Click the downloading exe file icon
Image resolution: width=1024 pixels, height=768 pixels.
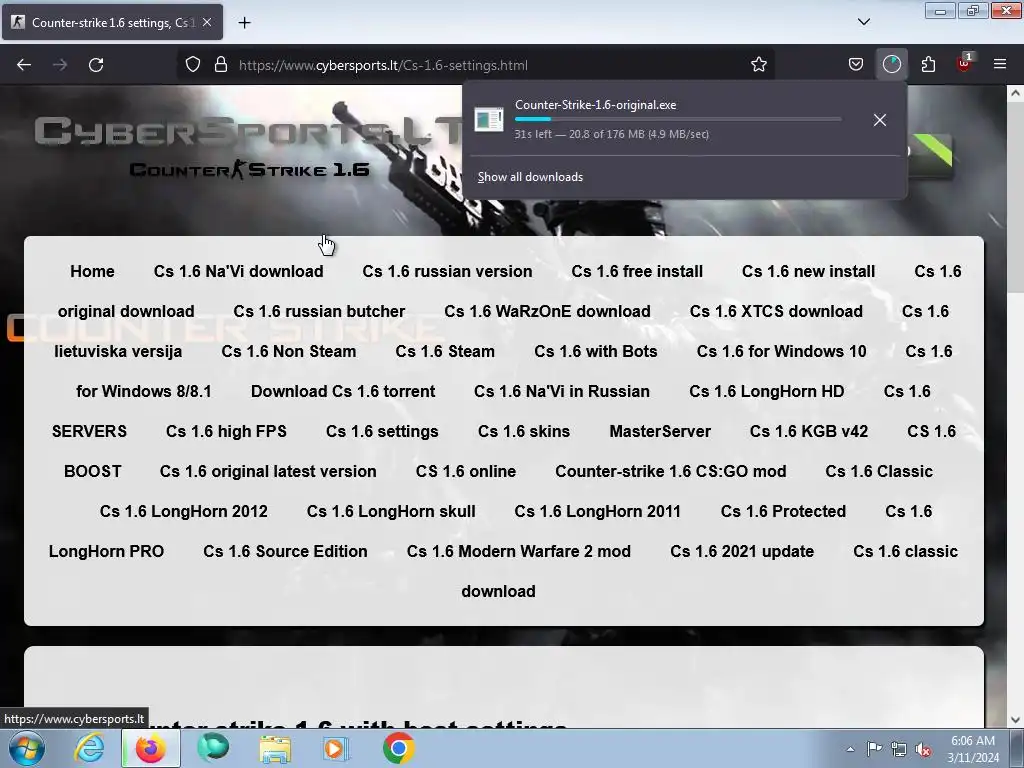(488, 120)
